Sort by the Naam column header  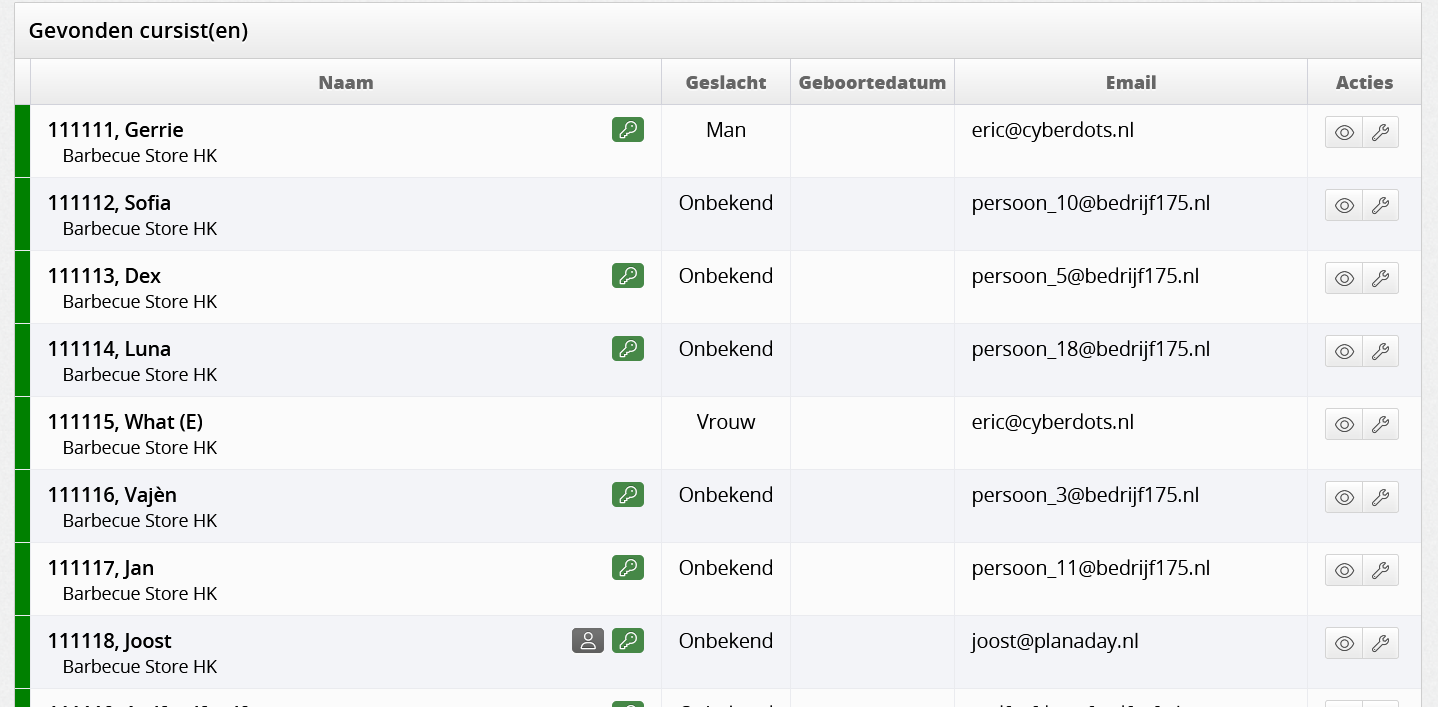346,83
